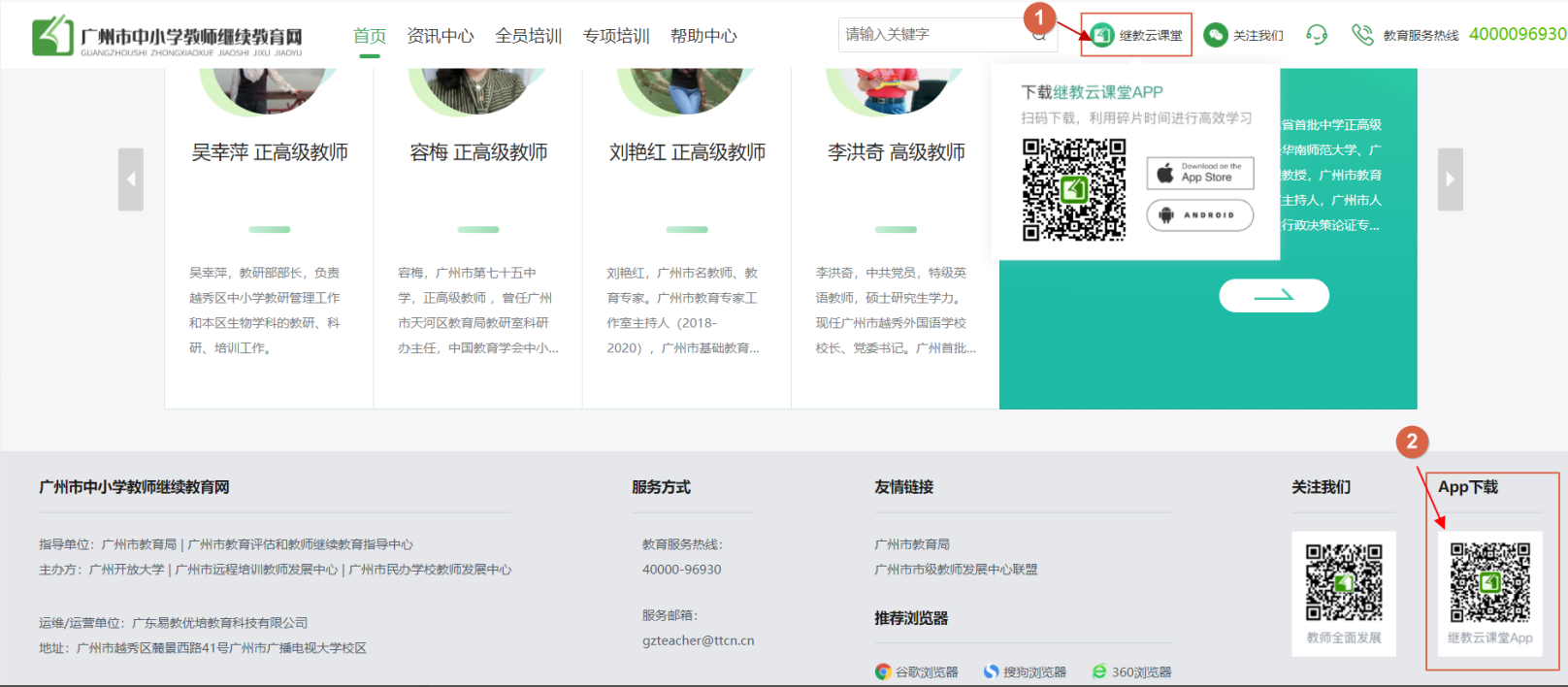
Task: Click the site logo at top left
Action: point(167,36)
